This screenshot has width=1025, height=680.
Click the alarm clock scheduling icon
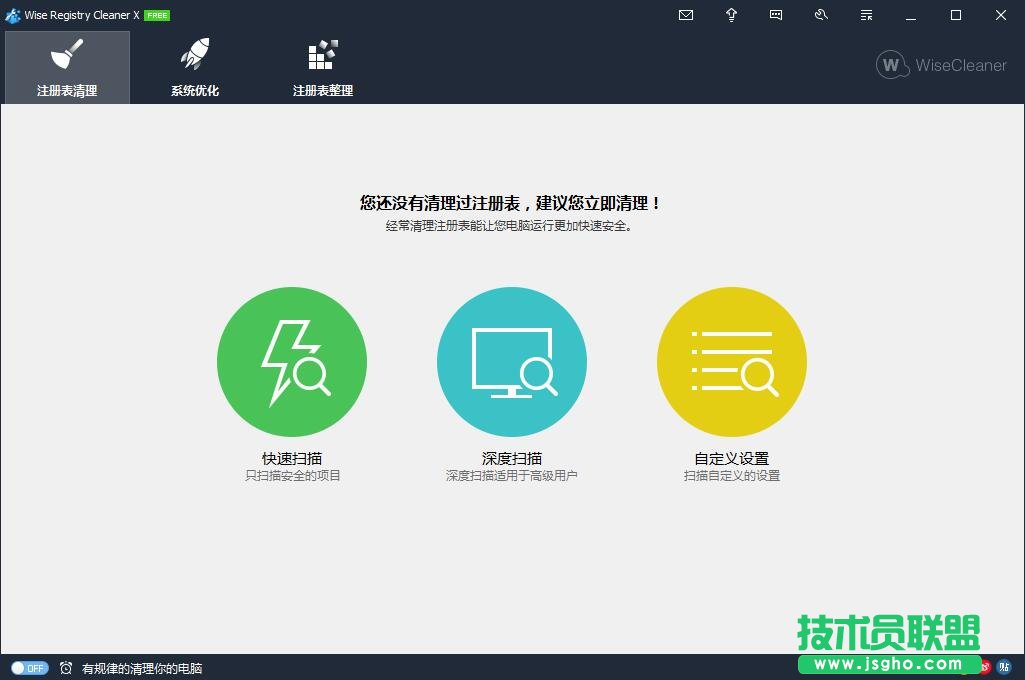pos(66,668)
